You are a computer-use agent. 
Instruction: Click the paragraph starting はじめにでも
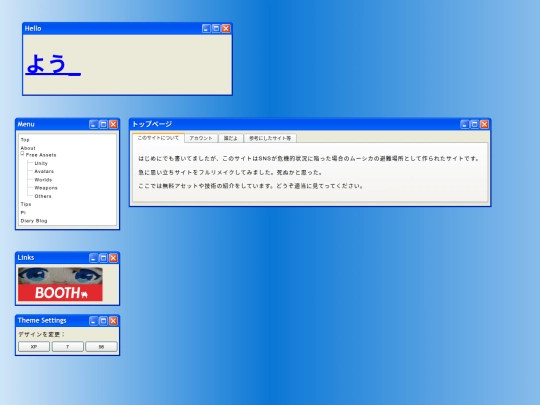(x=309, y=158)
